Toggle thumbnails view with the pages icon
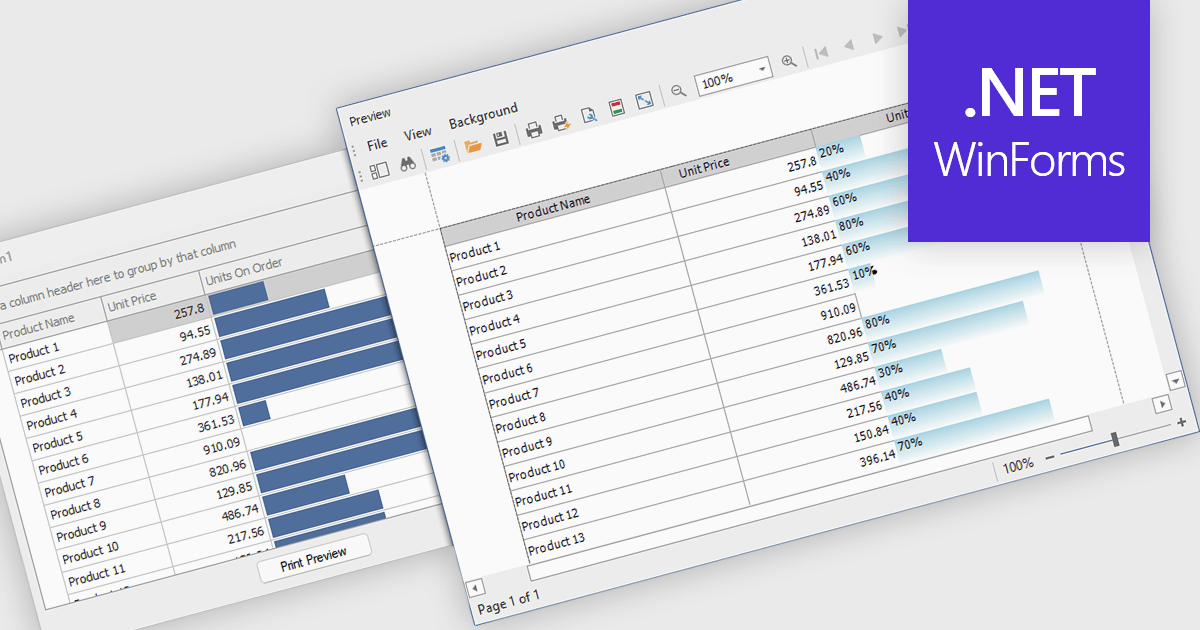 (x=379, y=170)
